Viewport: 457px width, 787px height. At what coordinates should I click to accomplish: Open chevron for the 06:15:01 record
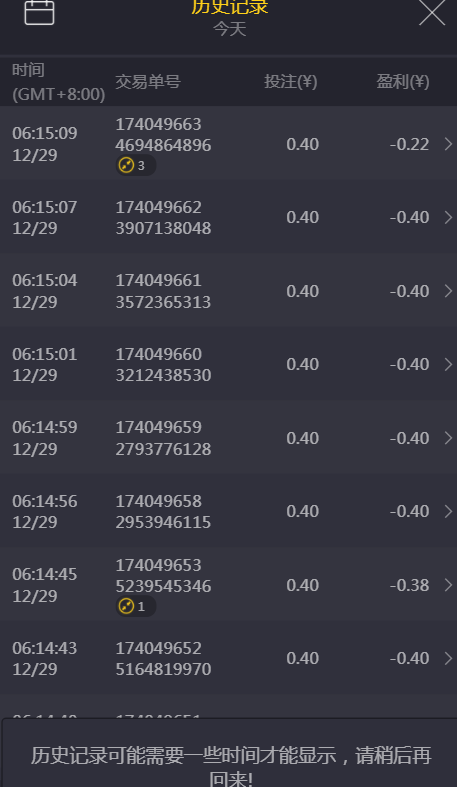448,364
